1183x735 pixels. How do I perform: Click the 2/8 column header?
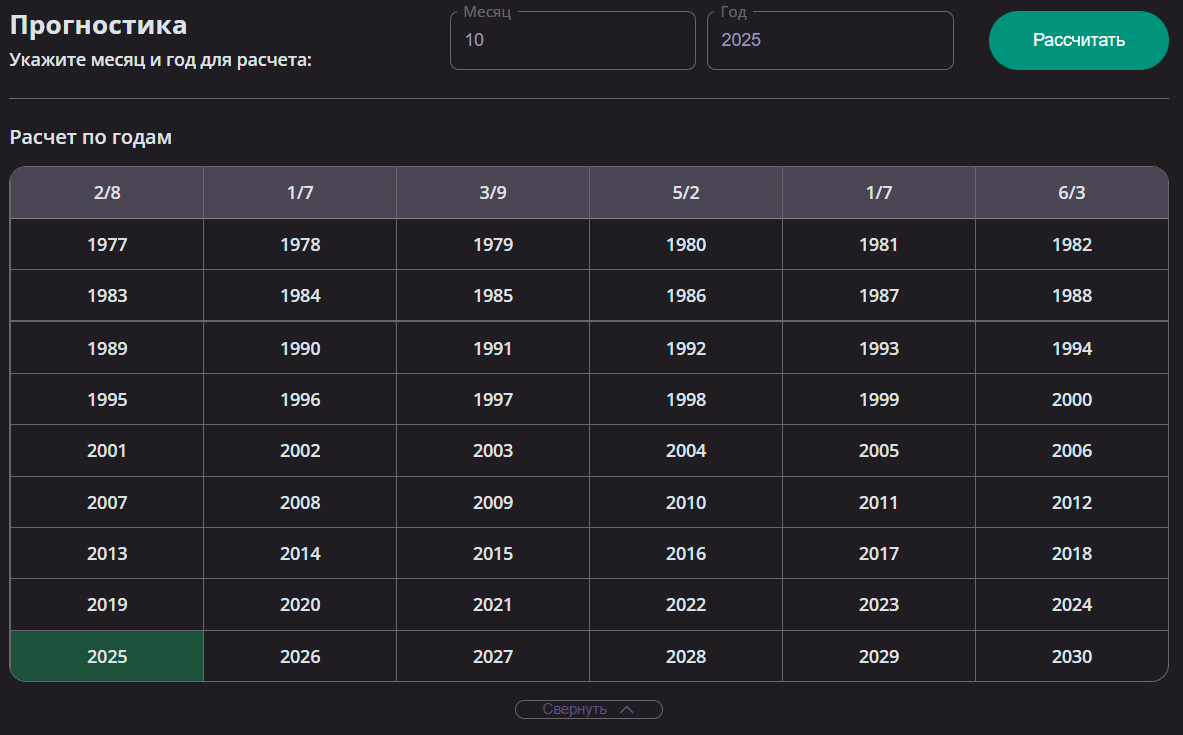(106, 192)
